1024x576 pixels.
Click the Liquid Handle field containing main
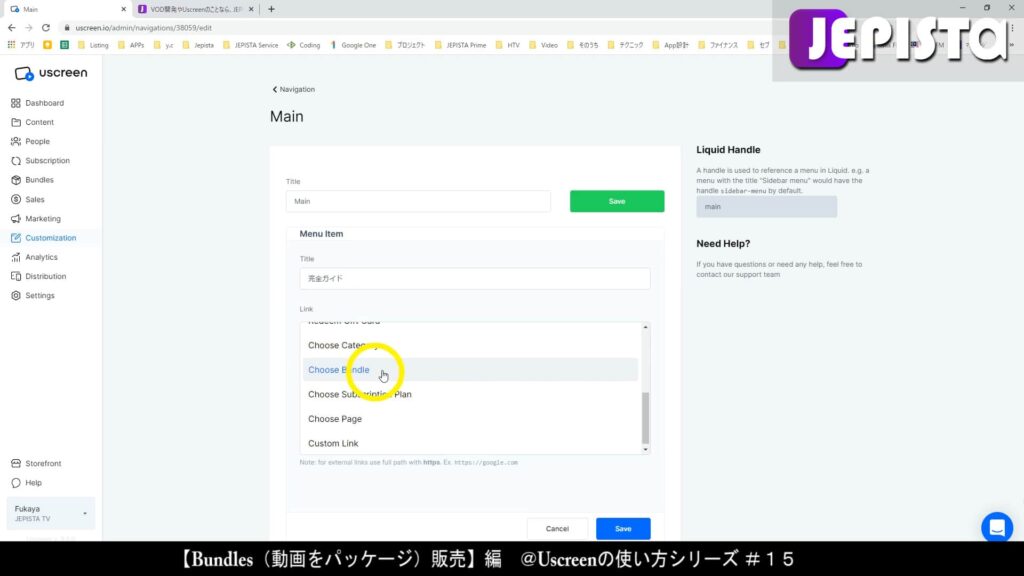point(766,206)
